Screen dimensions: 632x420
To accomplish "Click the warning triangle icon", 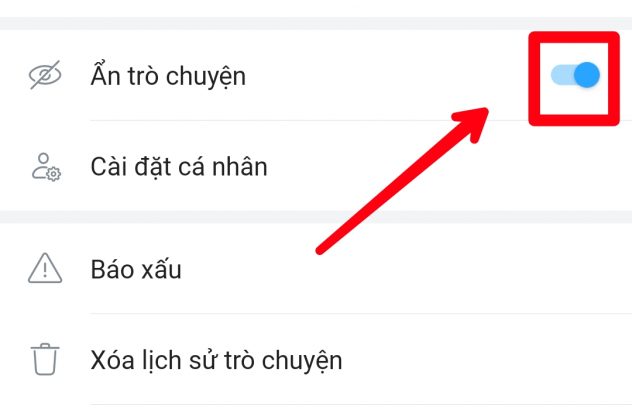I will (45, 268).
